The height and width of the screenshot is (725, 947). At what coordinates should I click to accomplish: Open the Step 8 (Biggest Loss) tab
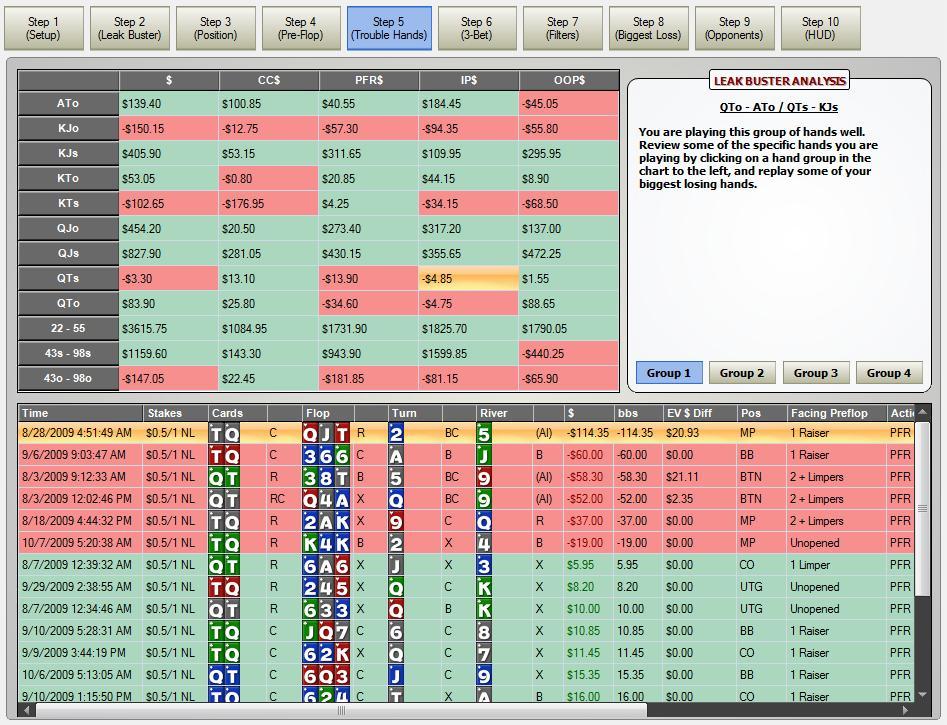pos(647,28)
